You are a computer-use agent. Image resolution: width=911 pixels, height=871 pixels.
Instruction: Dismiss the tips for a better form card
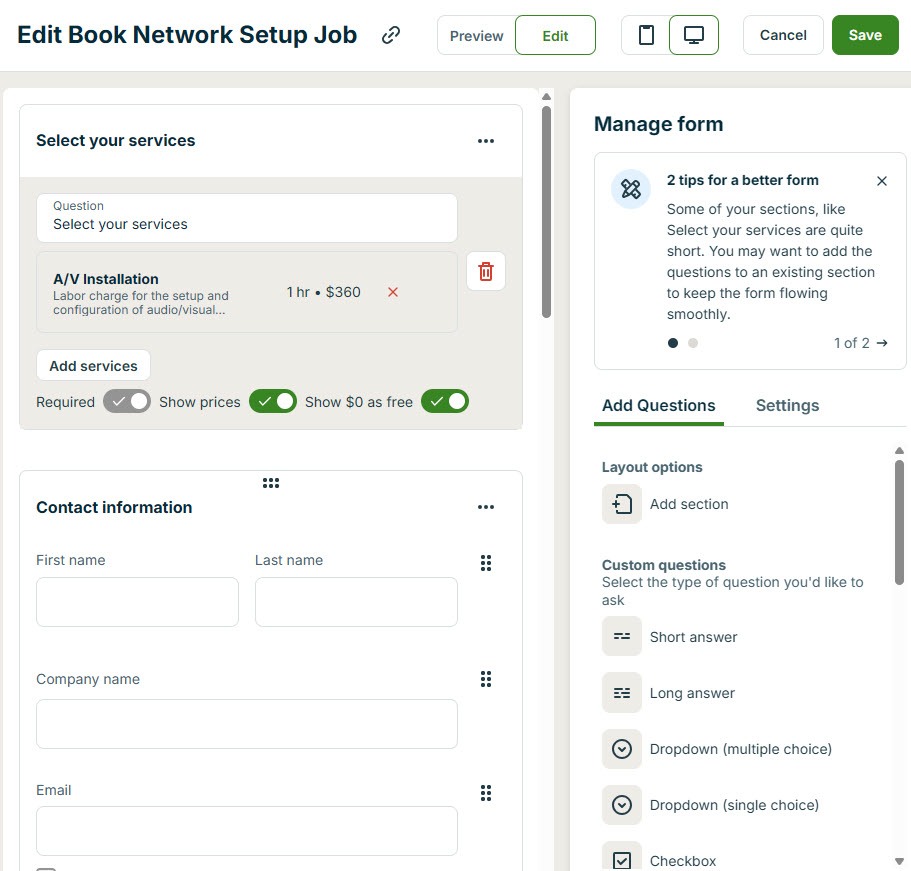(881, 181)
